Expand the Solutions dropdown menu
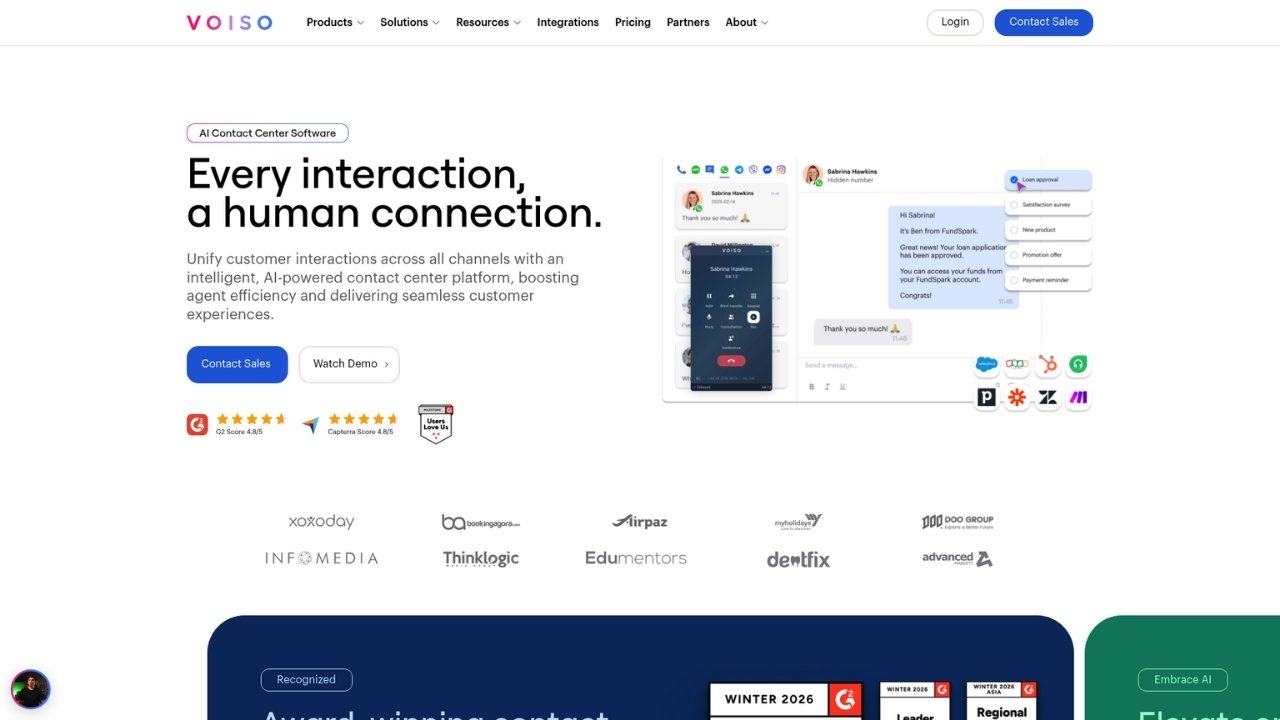 [x=410, y=22]
